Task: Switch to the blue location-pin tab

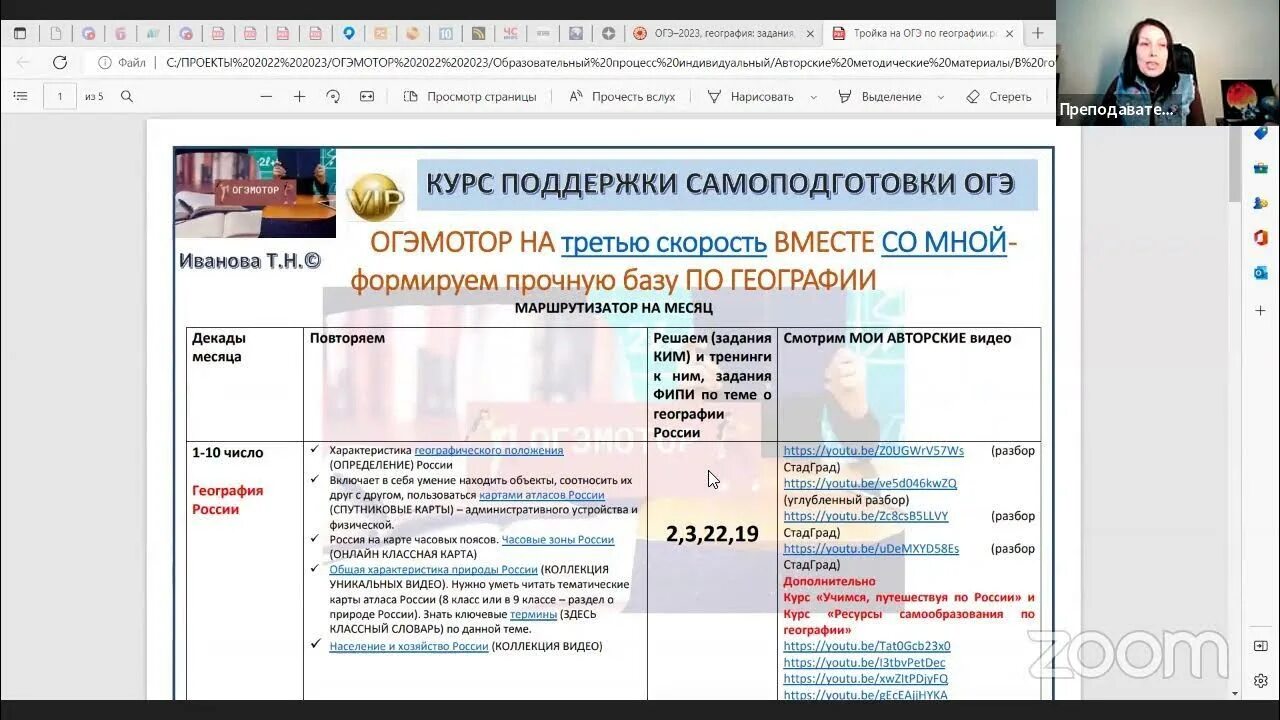Action: (348, 33)
